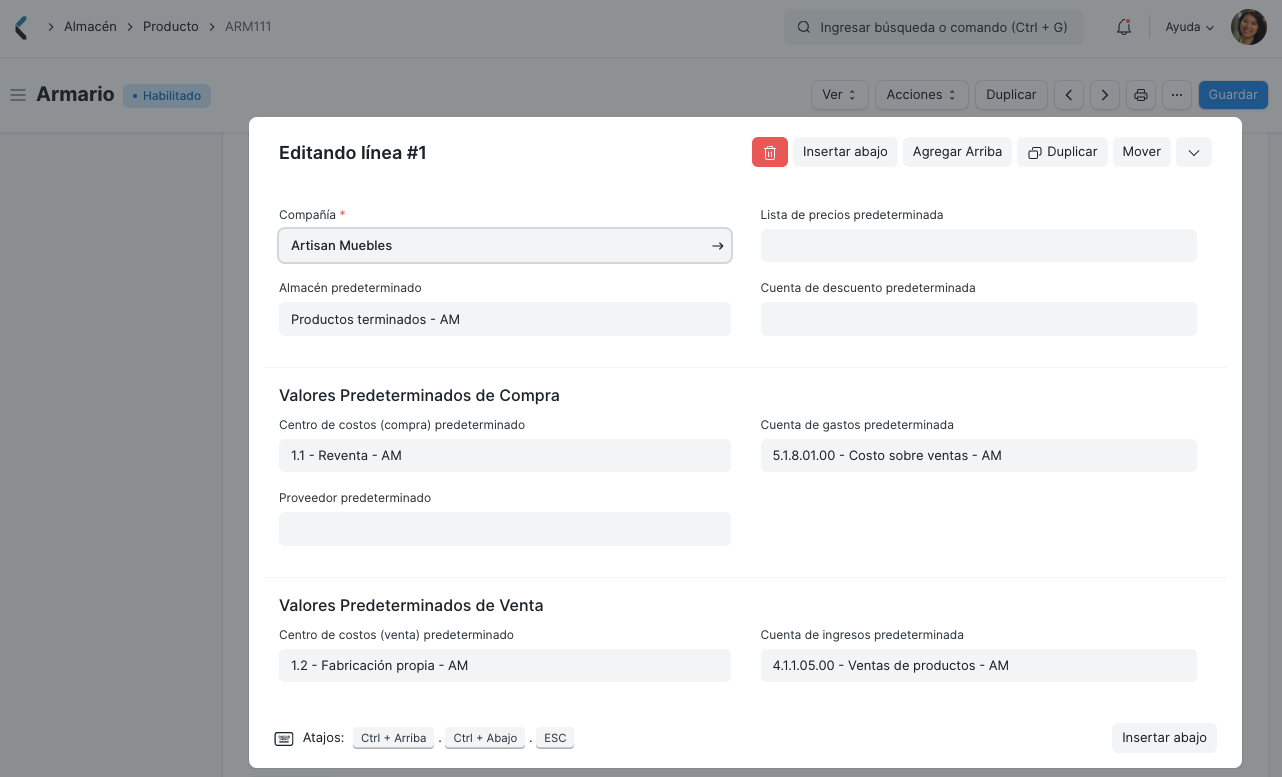Image resolution: width=1282 pixels, height=777 pixels.
Task: Delete row with red trash icon
Action: (x=770, y=152)
